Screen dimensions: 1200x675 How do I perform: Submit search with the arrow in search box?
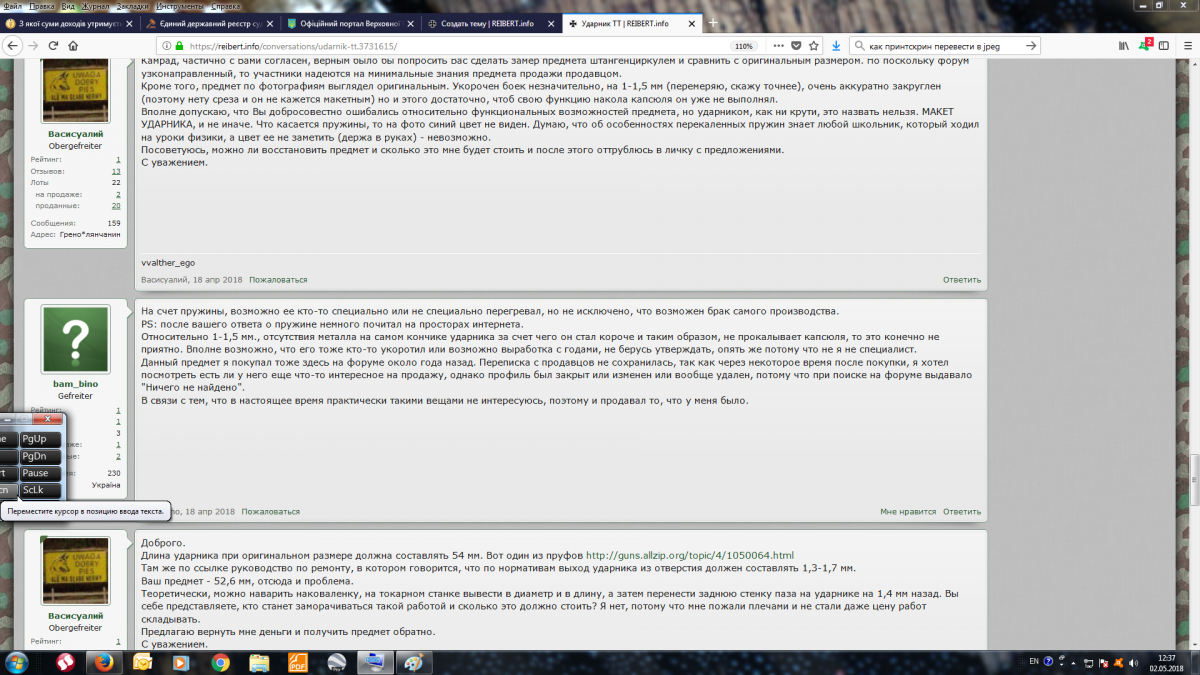point(1032,46)
